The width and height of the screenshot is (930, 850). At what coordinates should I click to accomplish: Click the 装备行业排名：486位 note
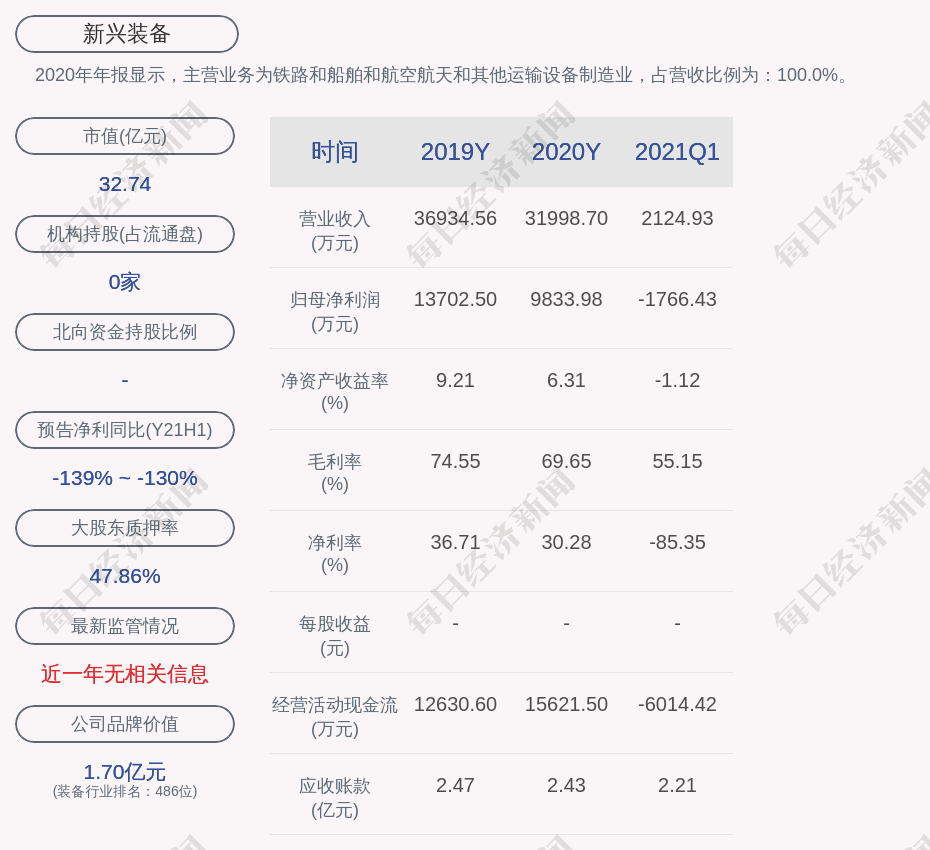pos(125,791)
